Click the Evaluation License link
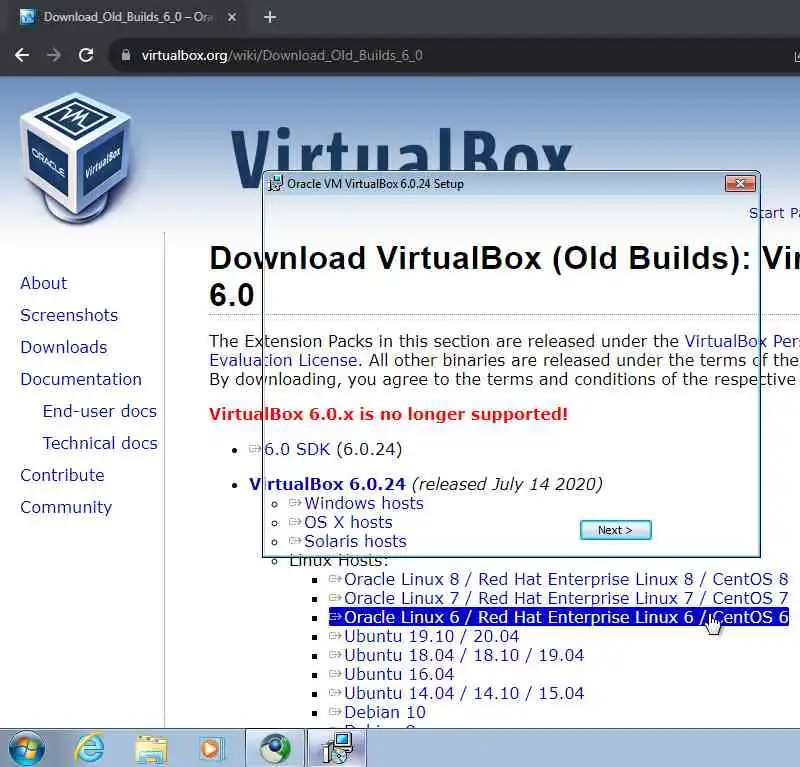This screenshot has height=767, width=800. click(283, 360)
